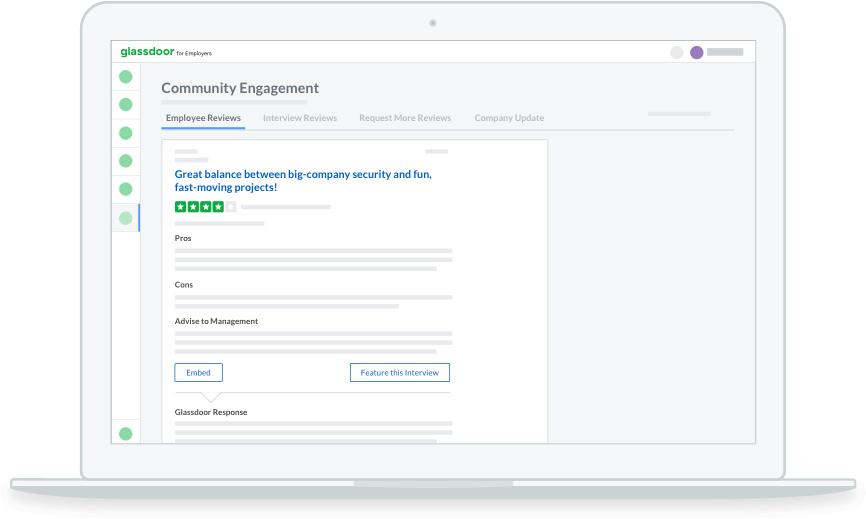Select the fourth green sidebar icon from top

coord(126,160)
